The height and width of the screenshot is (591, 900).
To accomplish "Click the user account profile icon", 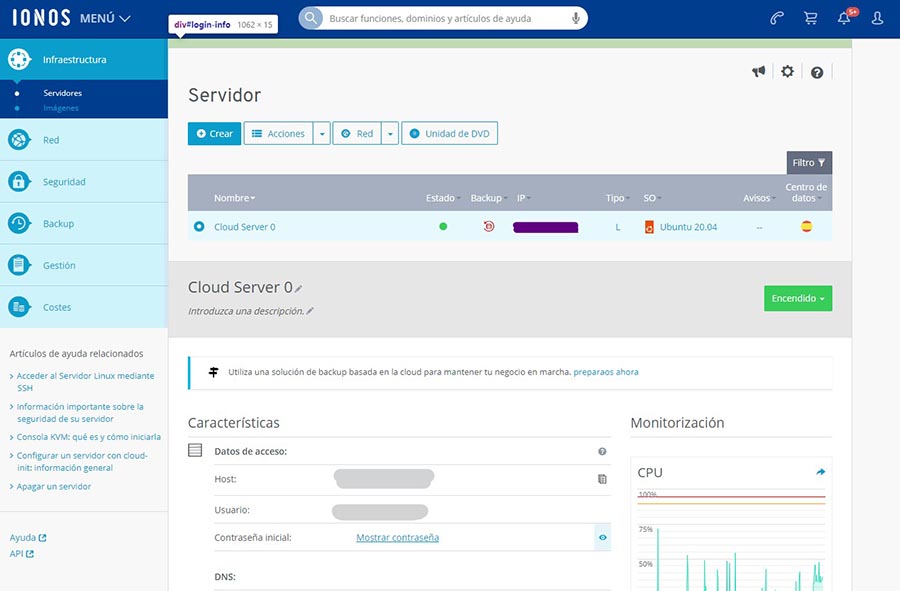I will point(877,18).
